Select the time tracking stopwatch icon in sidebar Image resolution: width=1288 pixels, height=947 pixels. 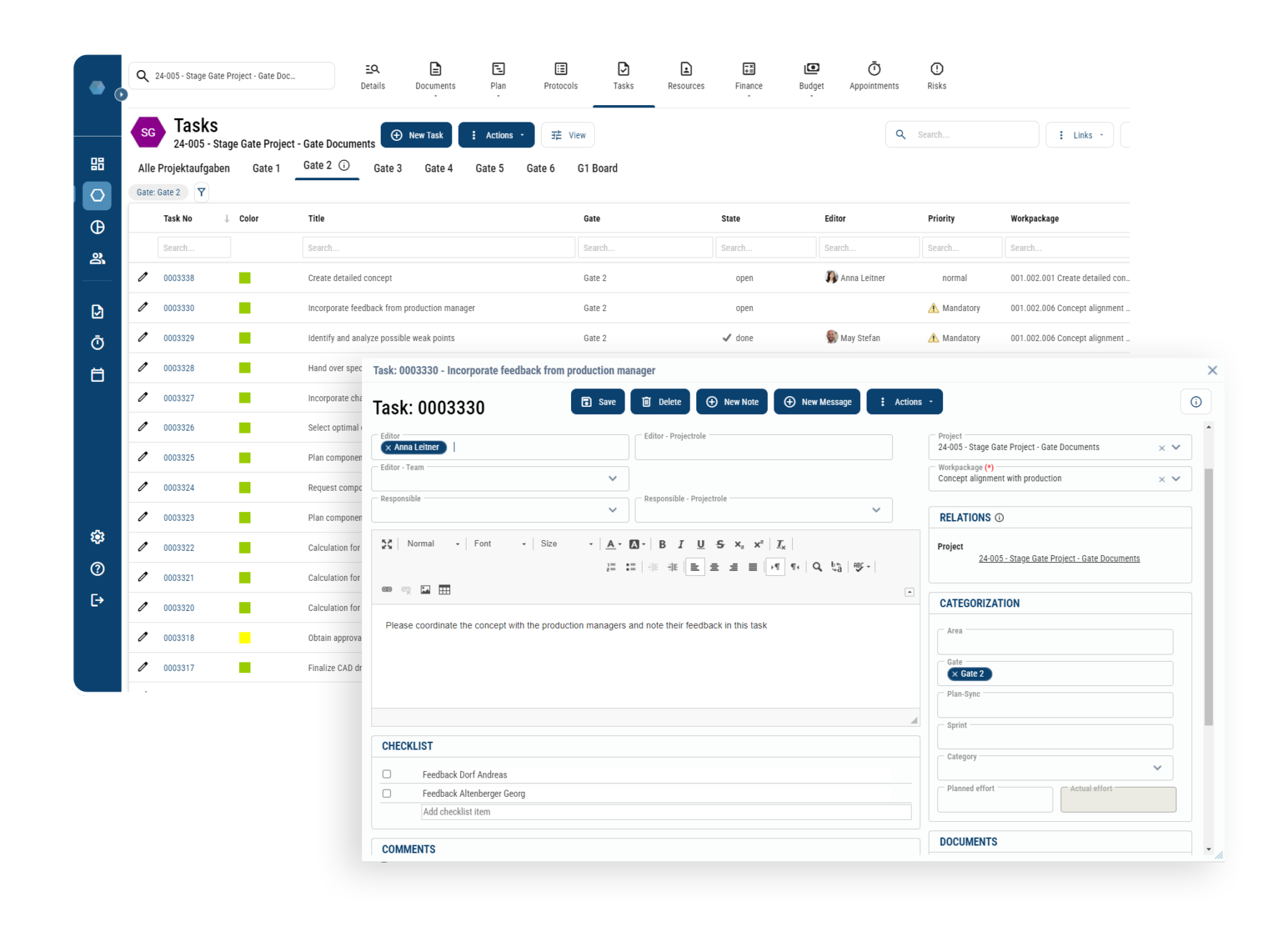(x=97, y=343)
